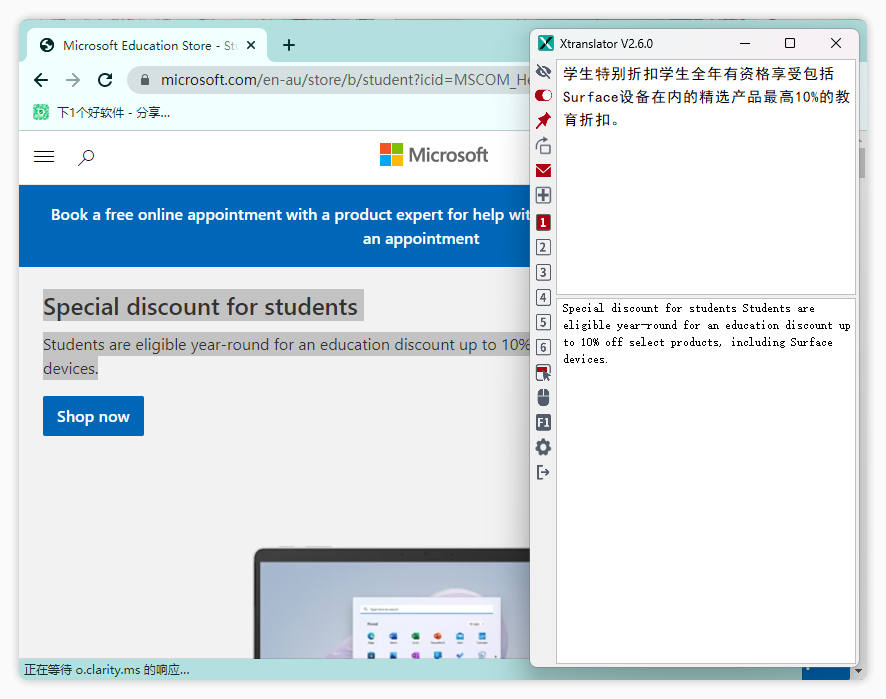Select the Microsoft Education Store tab
This screenshot has height=699, width=886.
147,45
